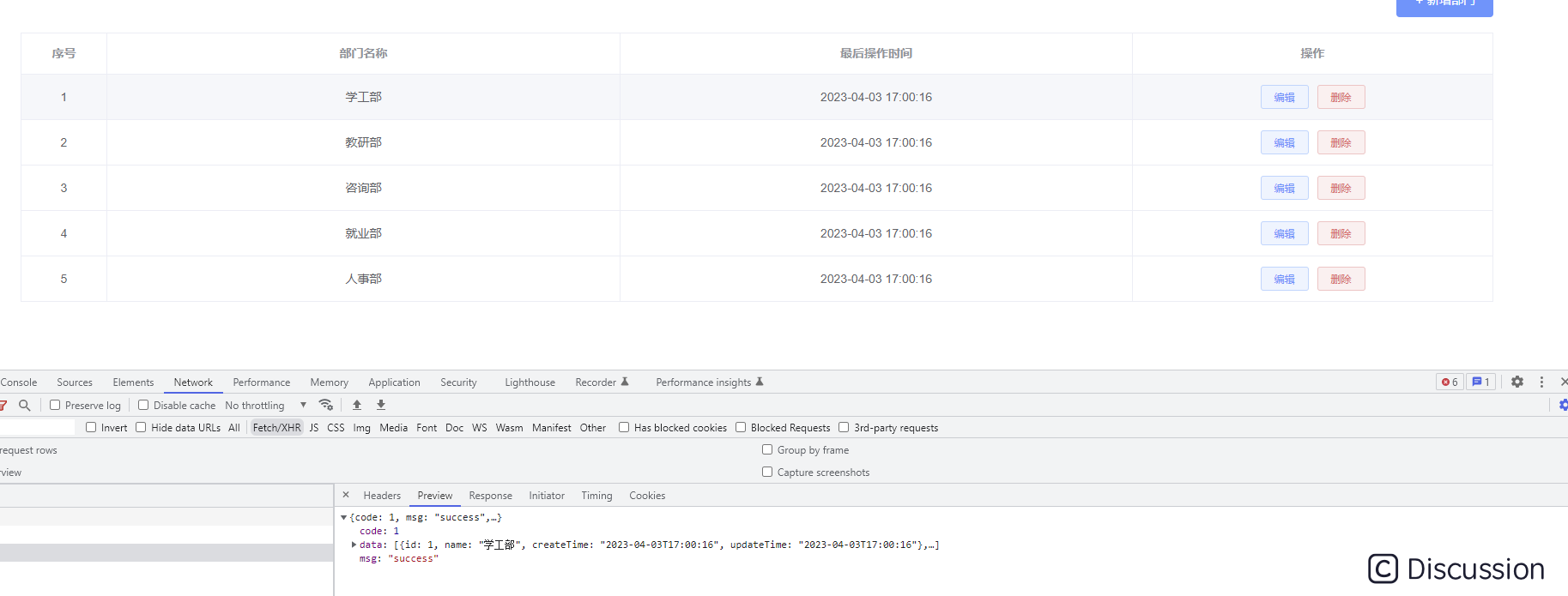Show the Initiator tab
Screen dimensions: 1568x596
(547, 496)
